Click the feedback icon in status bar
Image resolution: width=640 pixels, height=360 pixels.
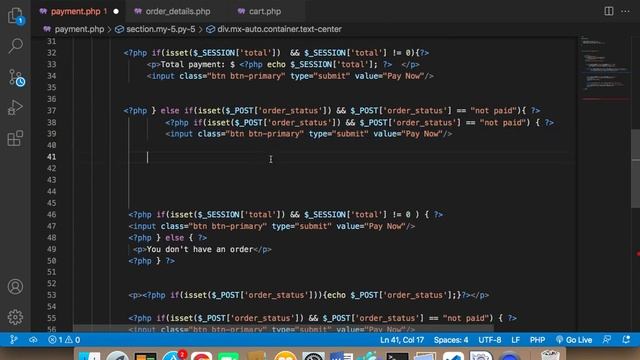607,340
